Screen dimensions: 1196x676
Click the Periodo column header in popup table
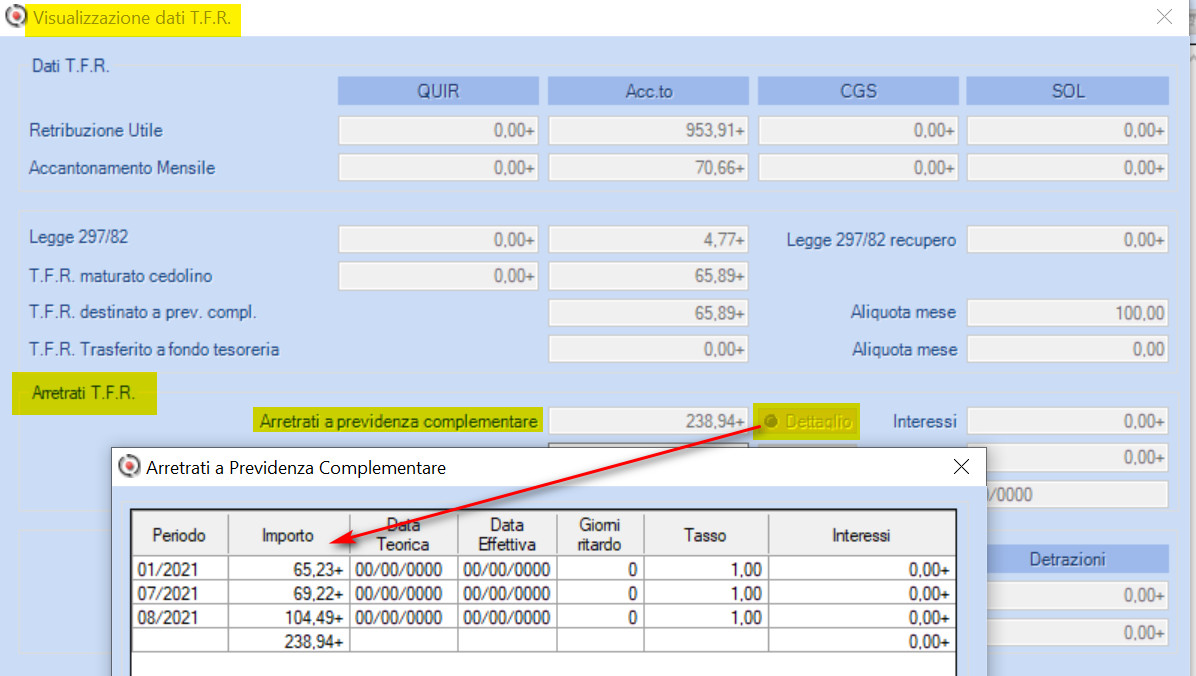pyautogui.click(x=179, y=535)
